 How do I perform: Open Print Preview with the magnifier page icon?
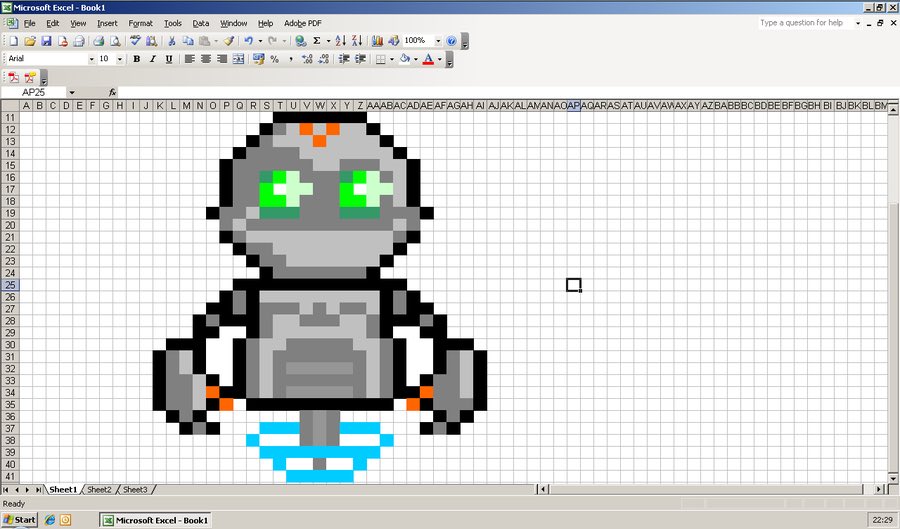[x=115, y=41]
